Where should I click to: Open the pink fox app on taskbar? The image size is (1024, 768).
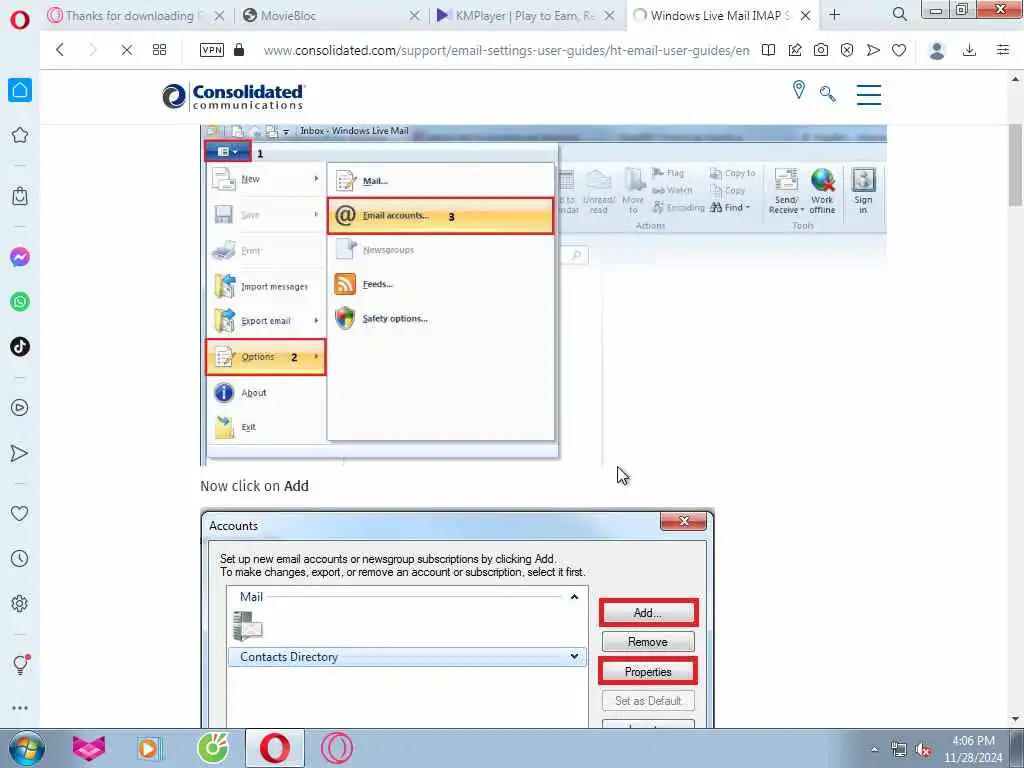89,748
